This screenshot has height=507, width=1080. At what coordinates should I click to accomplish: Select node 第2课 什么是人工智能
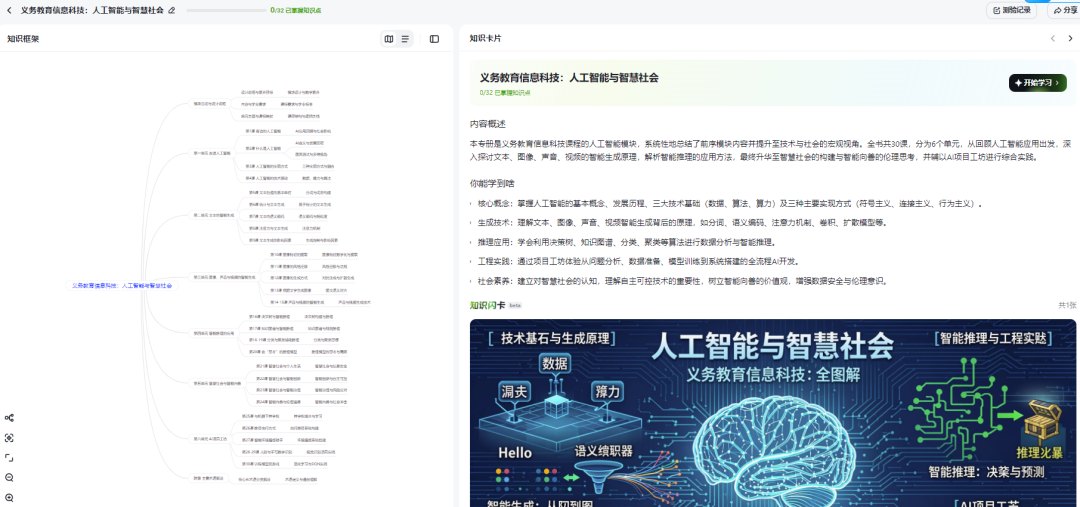tap(263, 148)
